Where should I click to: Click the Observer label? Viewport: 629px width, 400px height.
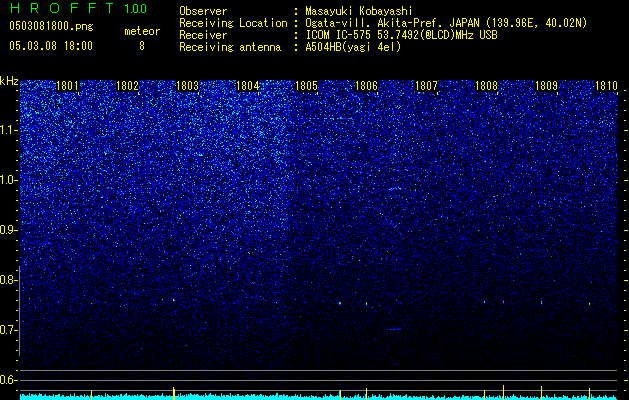pos(203,11)
